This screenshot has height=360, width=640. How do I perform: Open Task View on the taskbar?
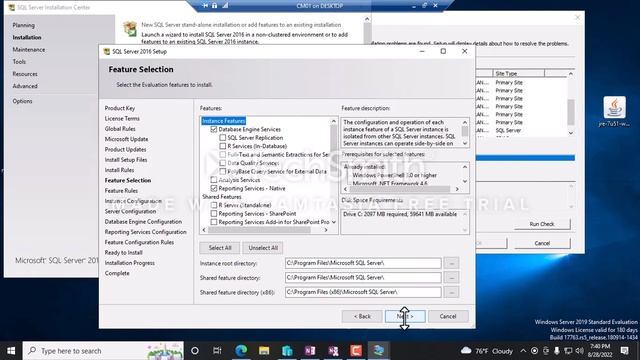pyautogui.click(x=217, y=351)
